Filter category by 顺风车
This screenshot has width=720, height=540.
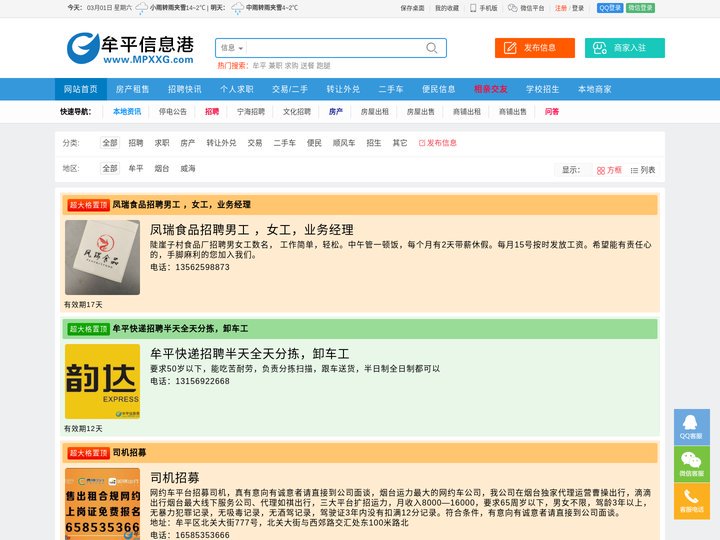pyautogui.click(x=344, y=143)
